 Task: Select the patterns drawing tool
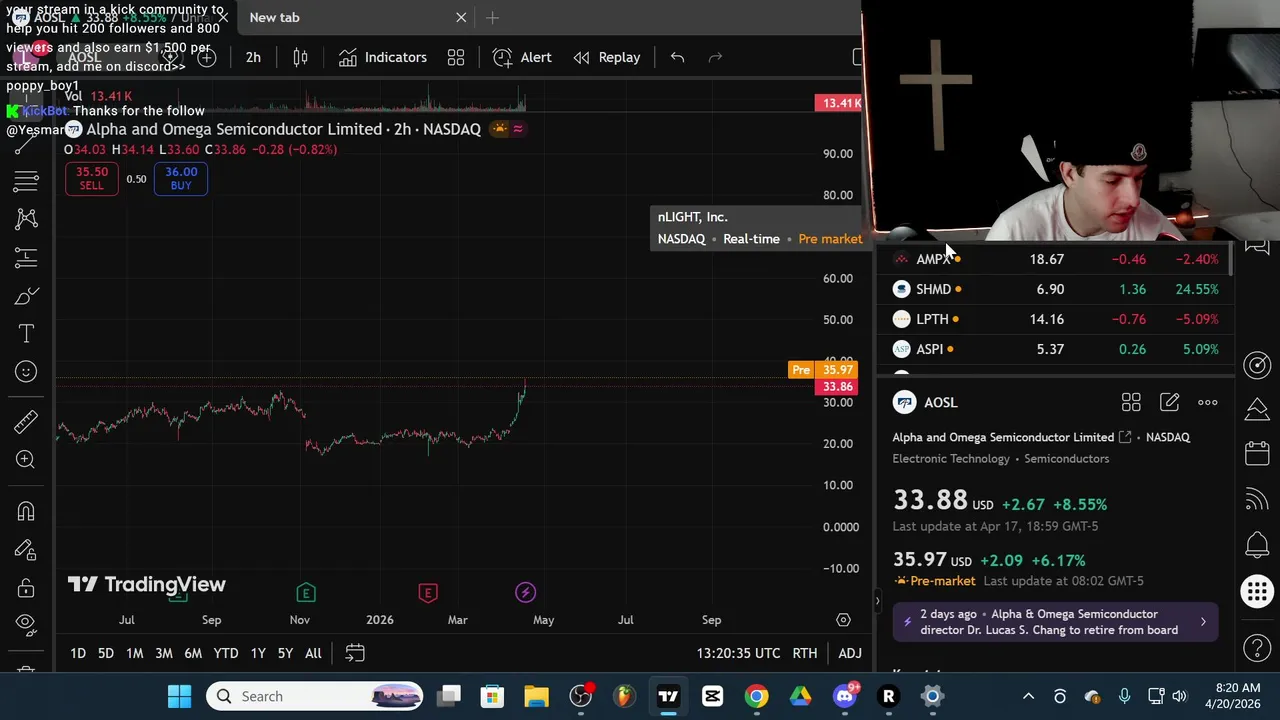tap(26, 219)
